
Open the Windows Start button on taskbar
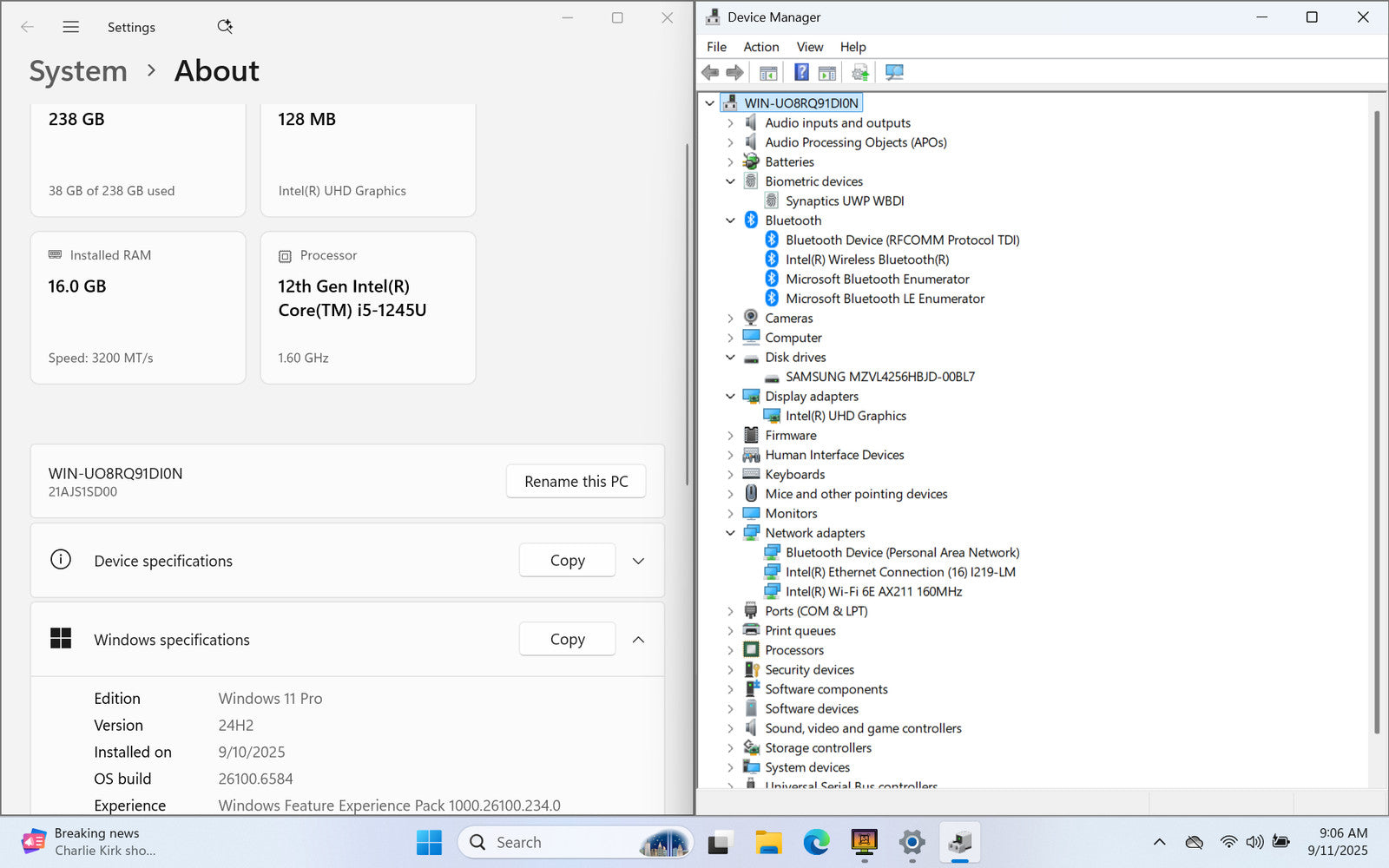[429, 842]
